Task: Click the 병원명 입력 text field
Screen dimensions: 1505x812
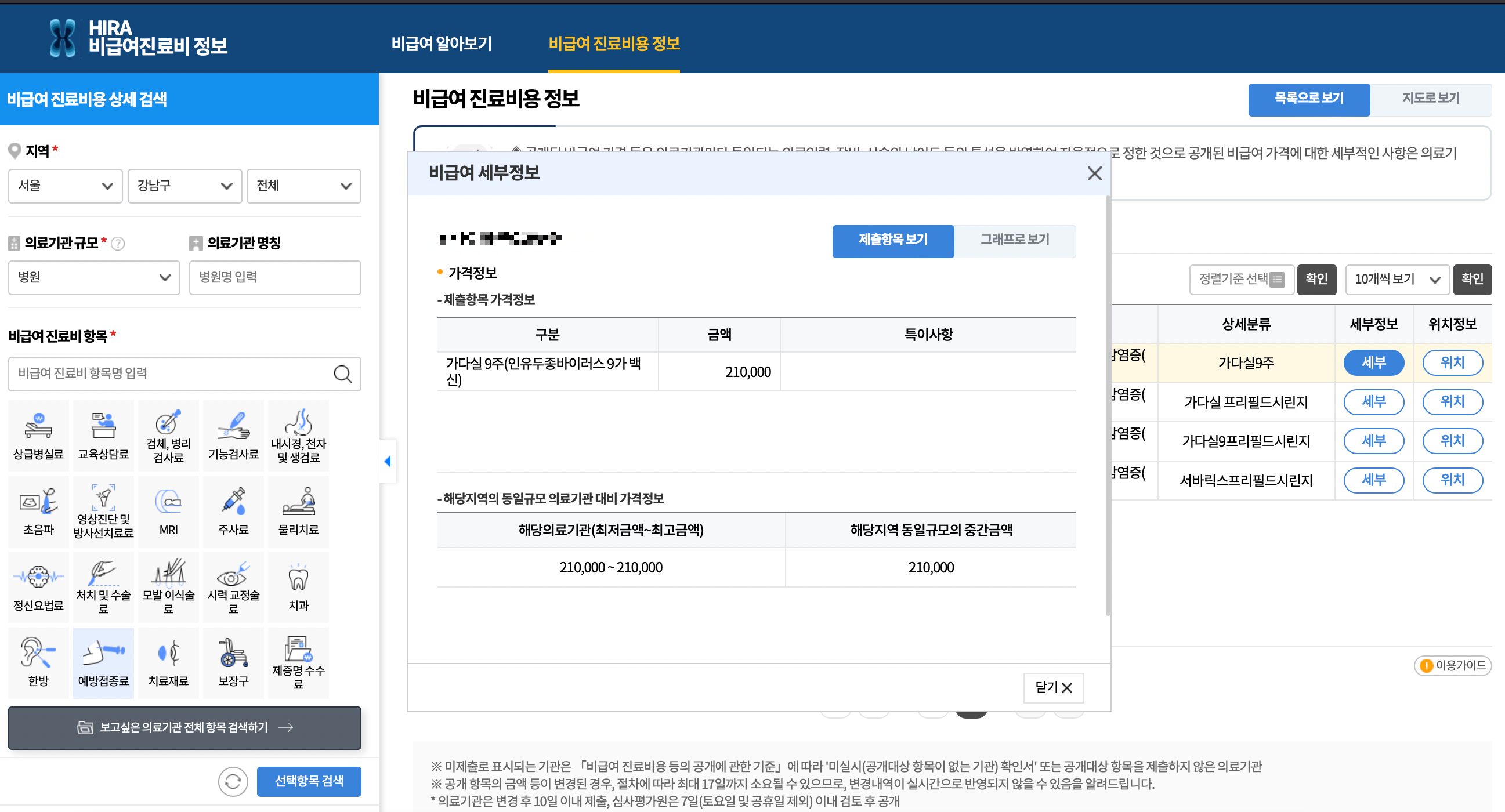Action: 274,277
